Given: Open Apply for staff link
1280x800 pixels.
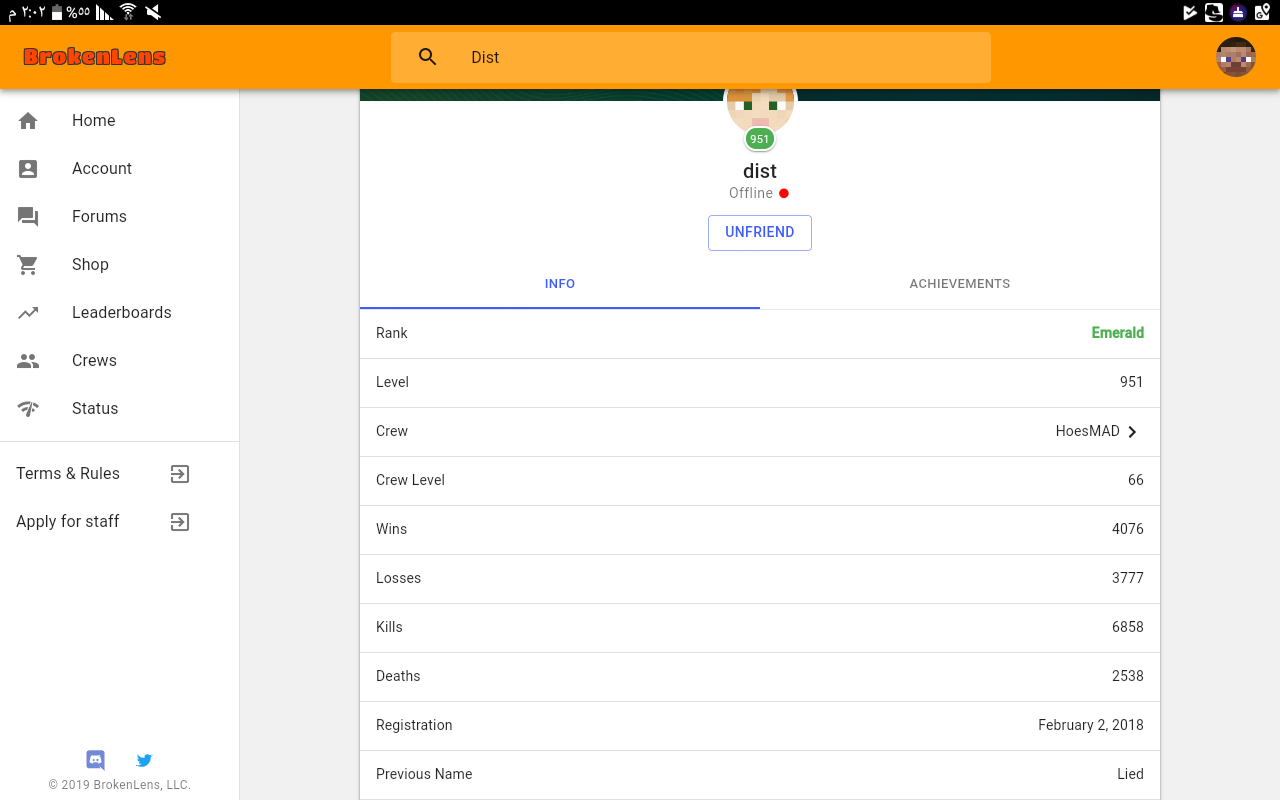Looking at the screenshot, I should coord(68,521).
